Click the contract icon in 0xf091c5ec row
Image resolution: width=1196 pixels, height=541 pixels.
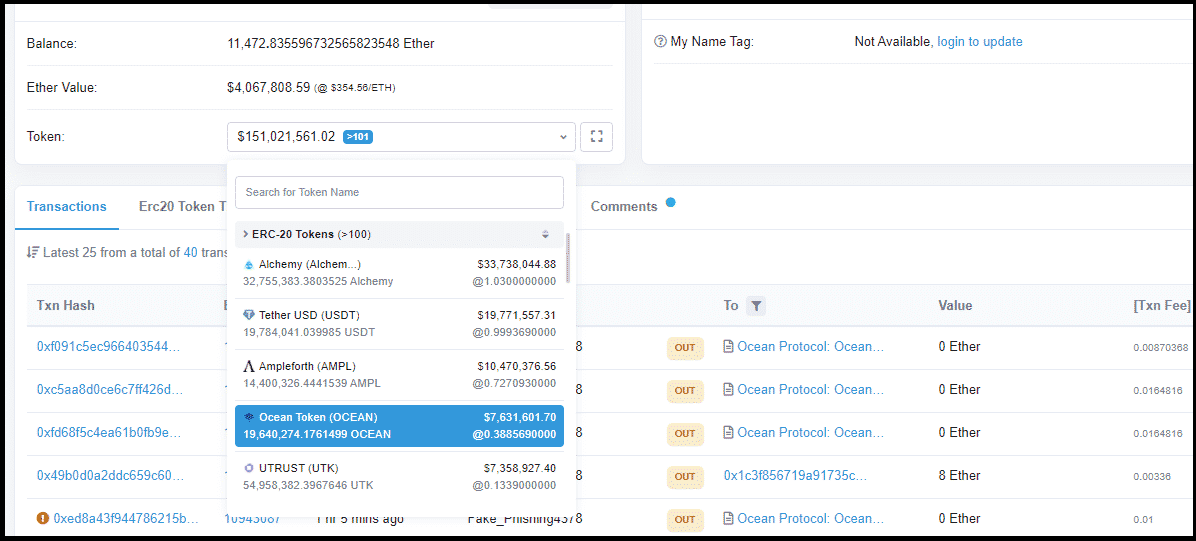click(x=728, y=346)
